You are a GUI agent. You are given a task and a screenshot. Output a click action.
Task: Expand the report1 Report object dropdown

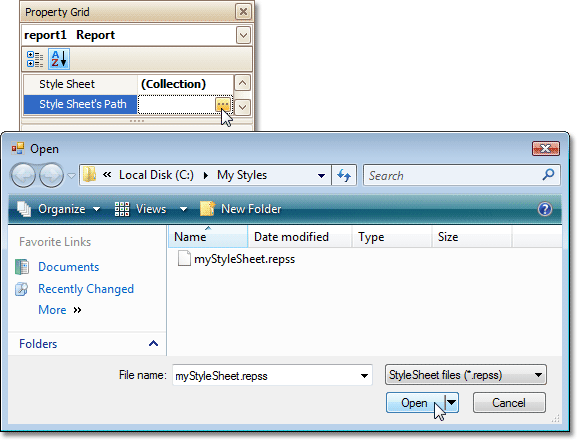[x=243, y=35]
